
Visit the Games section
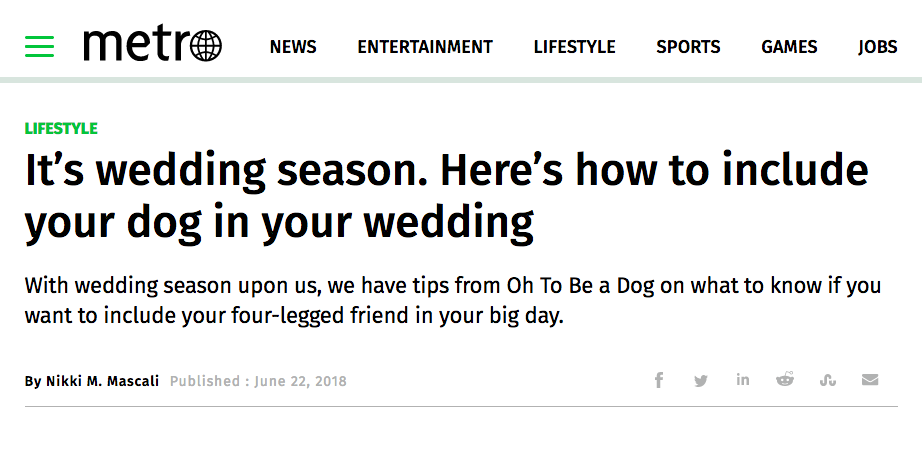(789, 47)
